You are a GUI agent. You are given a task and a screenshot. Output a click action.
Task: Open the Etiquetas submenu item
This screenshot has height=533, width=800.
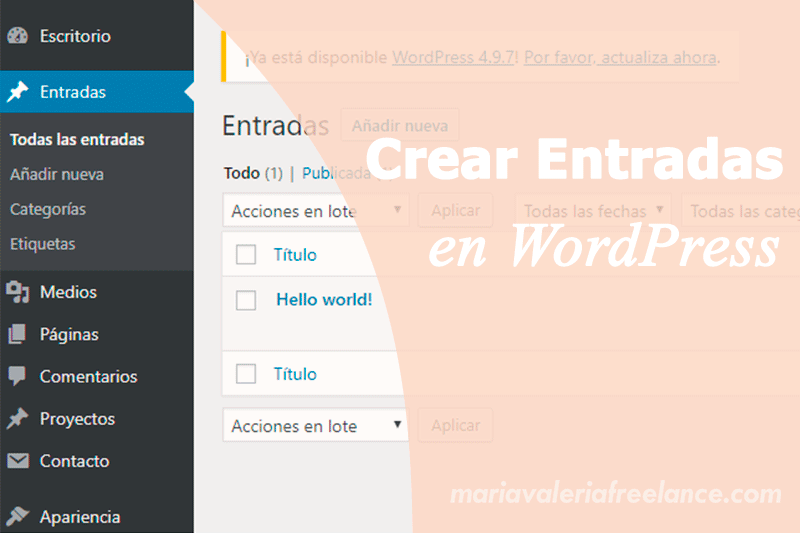pyautogui.click(x=42, y=244)
